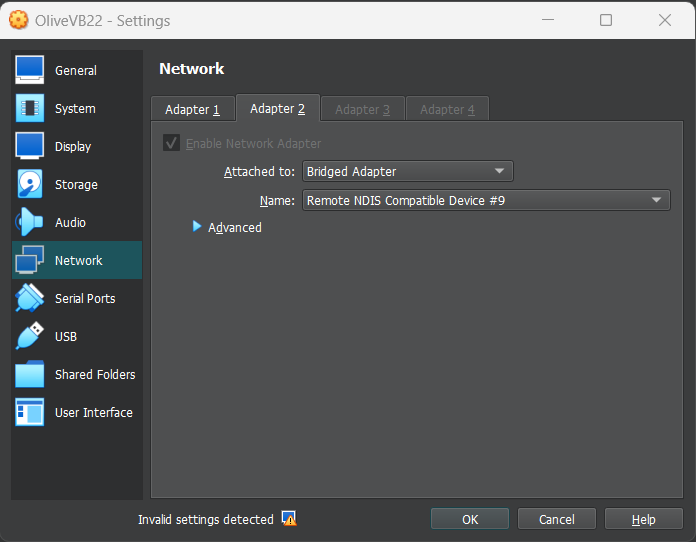Toggle Enable Network Adapter checkbox
This screenshot has width=696, height=542.
click(172, 144)
